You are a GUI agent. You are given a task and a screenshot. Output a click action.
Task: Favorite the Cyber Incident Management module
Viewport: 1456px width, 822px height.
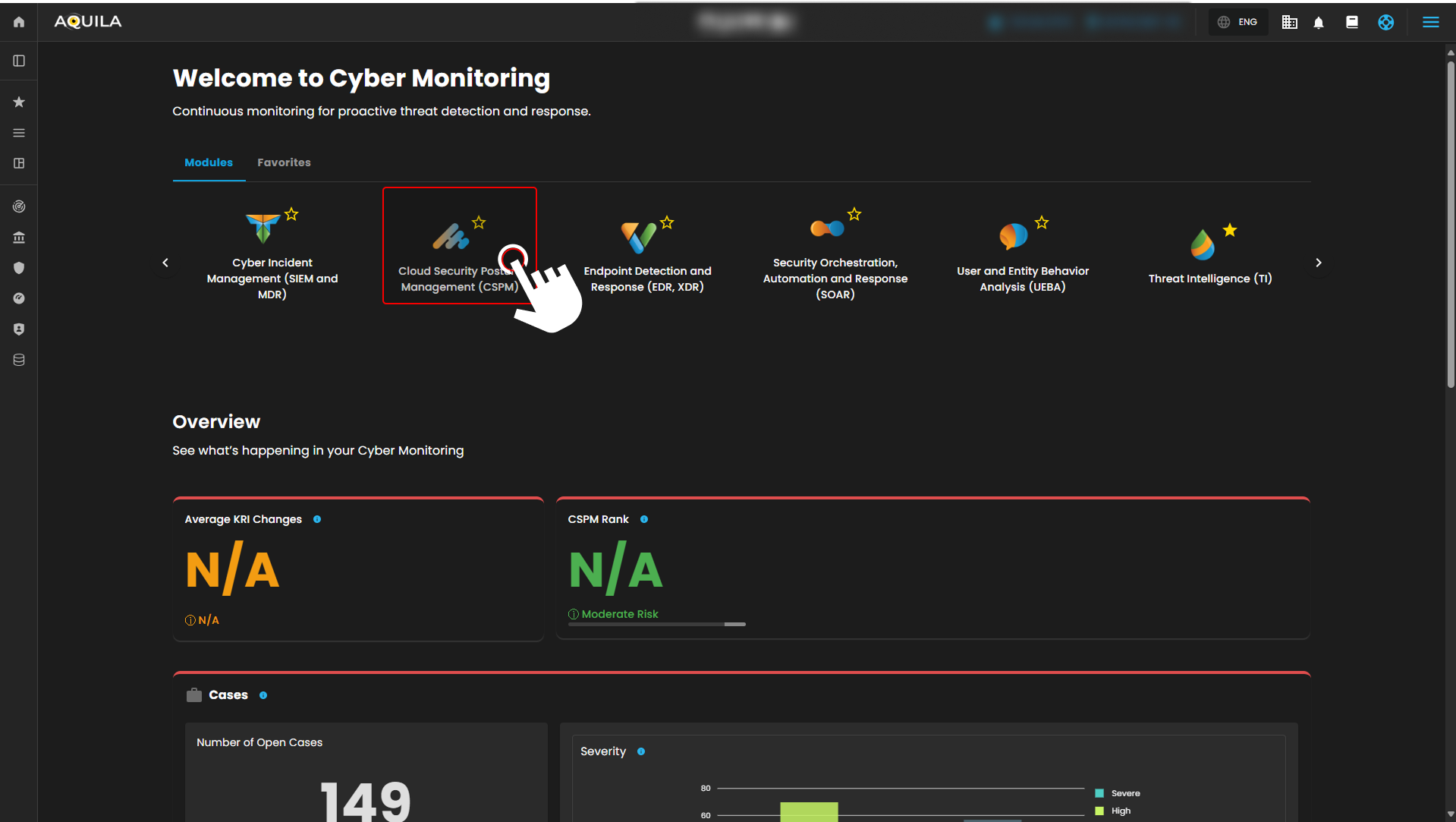(291, 214)
